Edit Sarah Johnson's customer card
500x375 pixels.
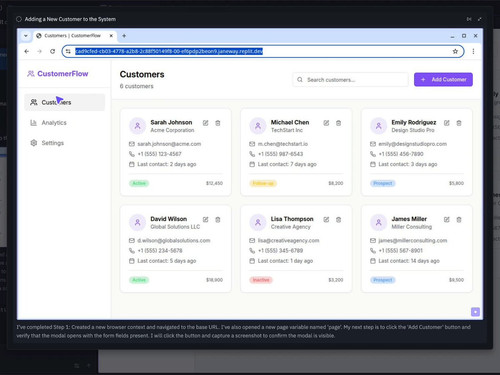[206, 123]
